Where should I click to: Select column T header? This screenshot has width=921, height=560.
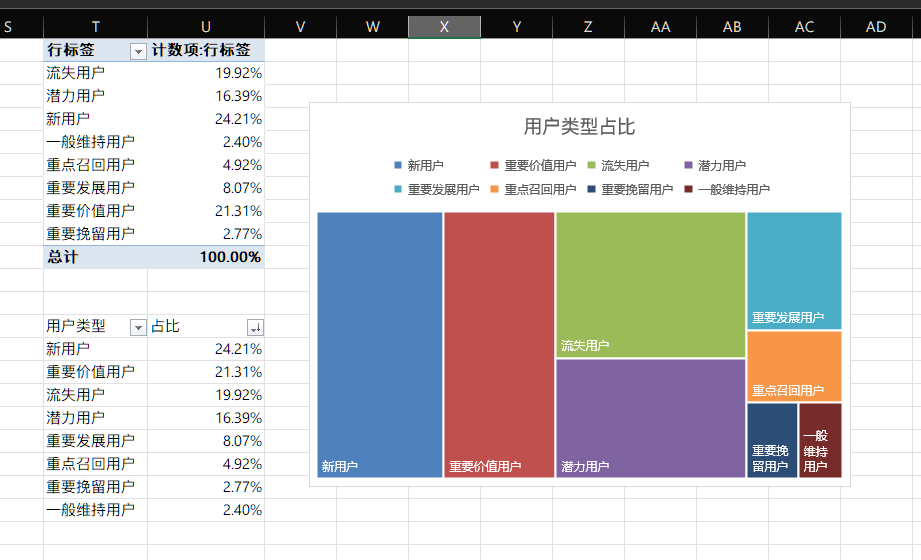[95, 27]
